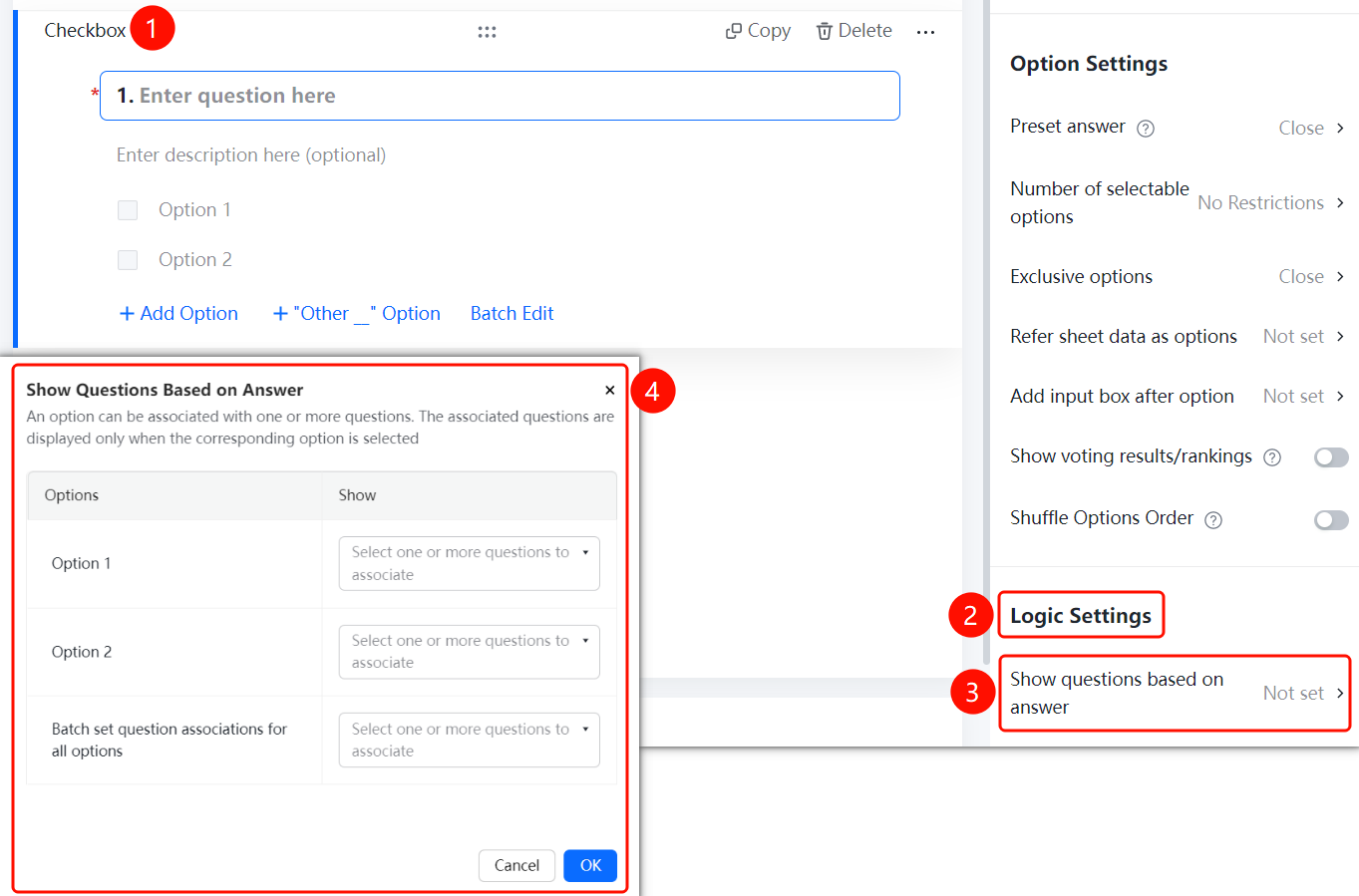Screen dimensions: 1359x896
Task: Click the Option 2 row label in dialog
Action: (x=82, y=652)
